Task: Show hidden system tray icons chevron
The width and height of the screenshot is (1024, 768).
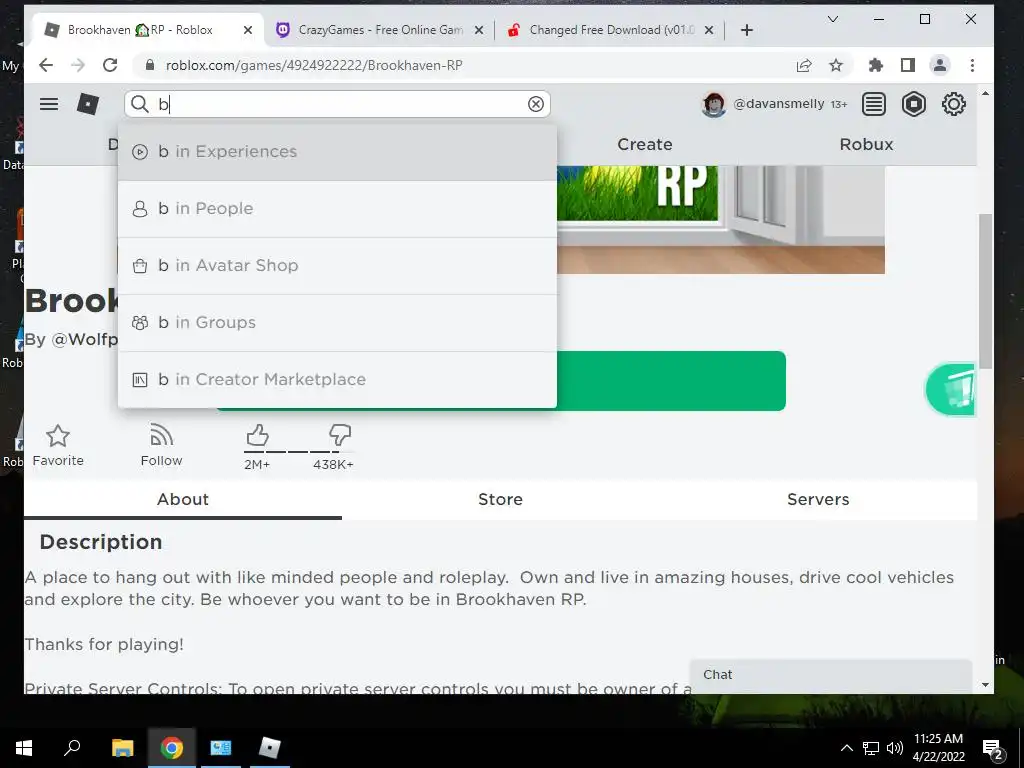Action: 846,748
